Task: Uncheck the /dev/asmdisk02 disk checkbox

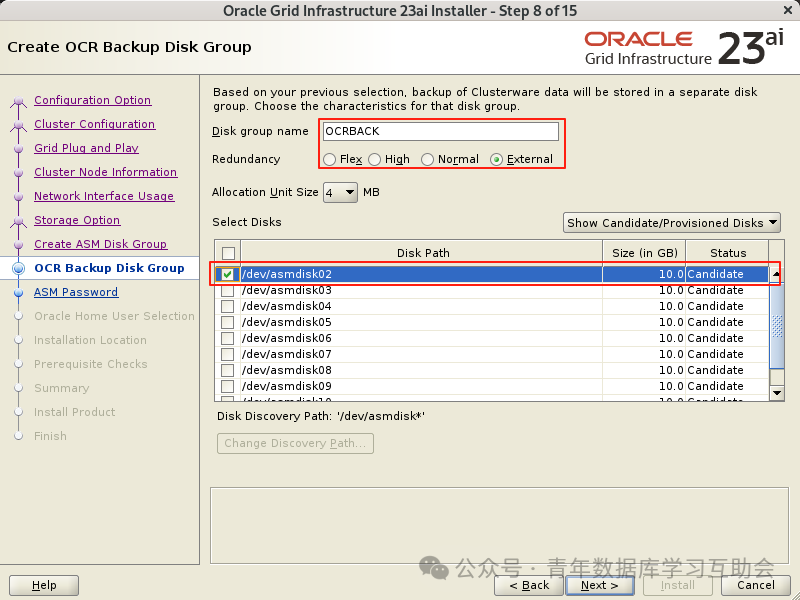Action: pos(228,274)
